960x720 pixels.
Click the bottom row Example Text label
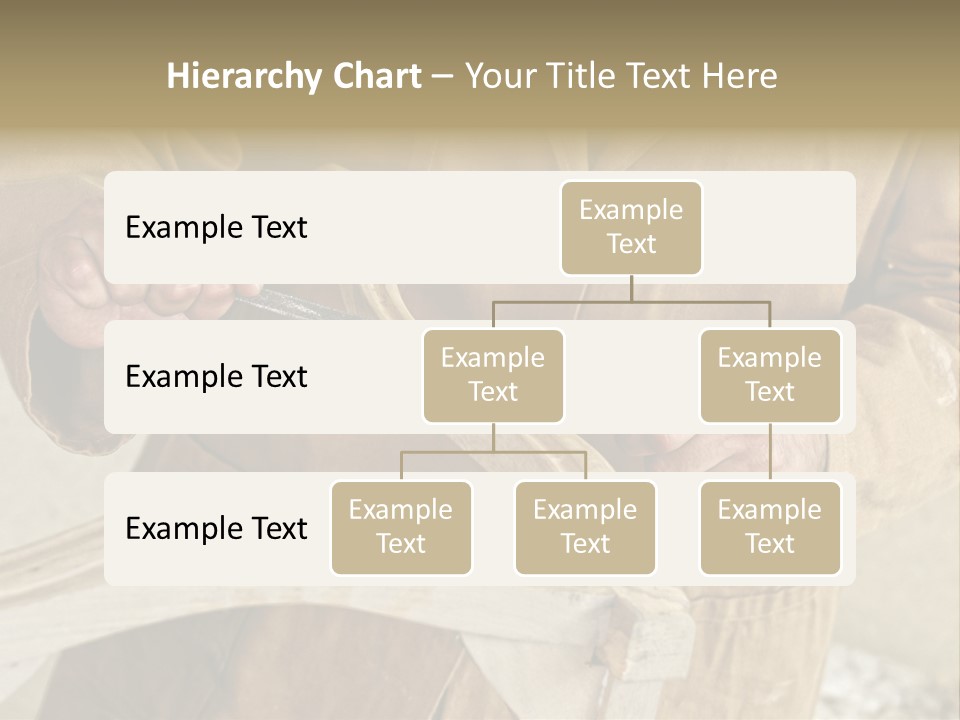[215, 529]
